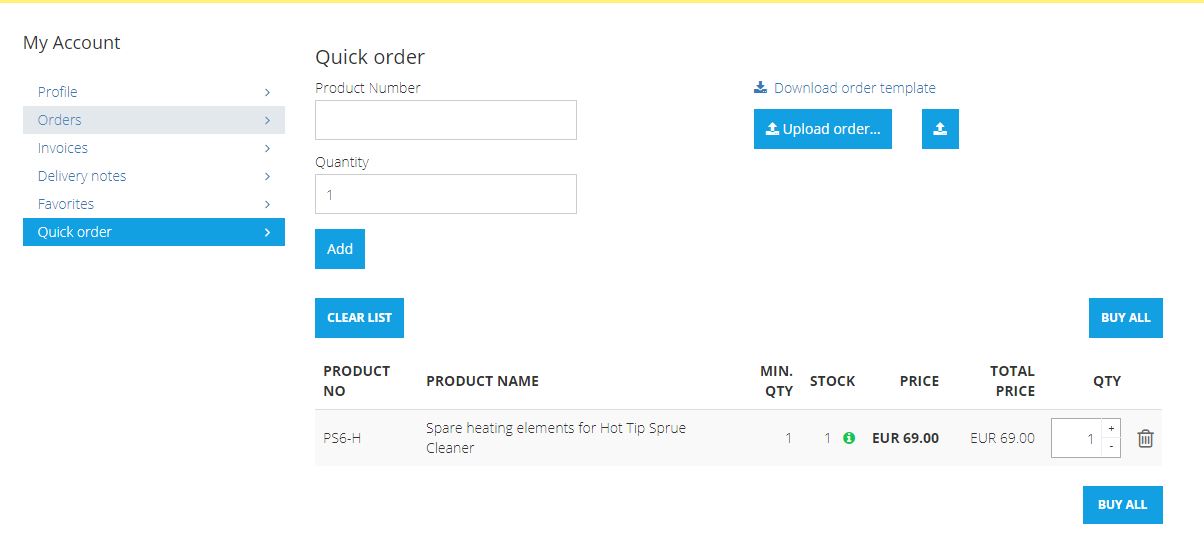Expand the Favorites chevron arrow
The image size is (1204, 541).
[267, 204]
